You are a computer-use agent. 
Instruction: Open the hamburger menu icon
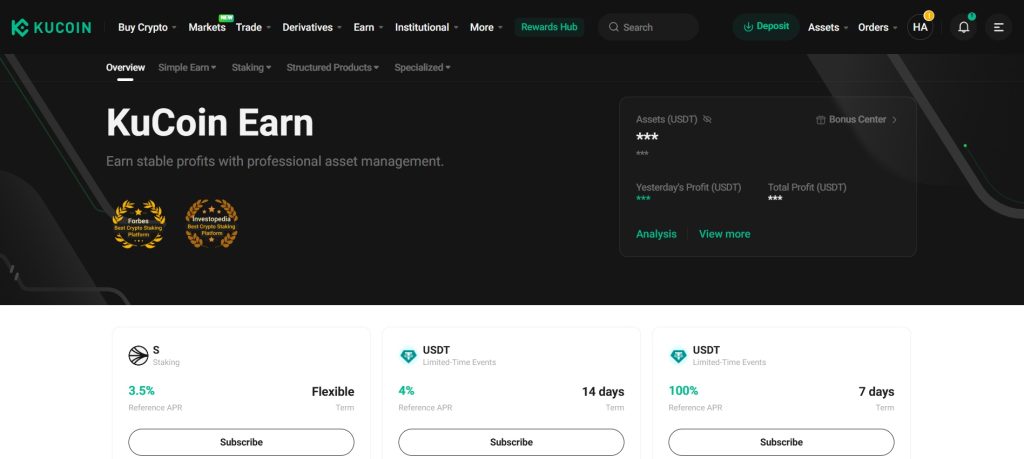[x=999, y=27]
